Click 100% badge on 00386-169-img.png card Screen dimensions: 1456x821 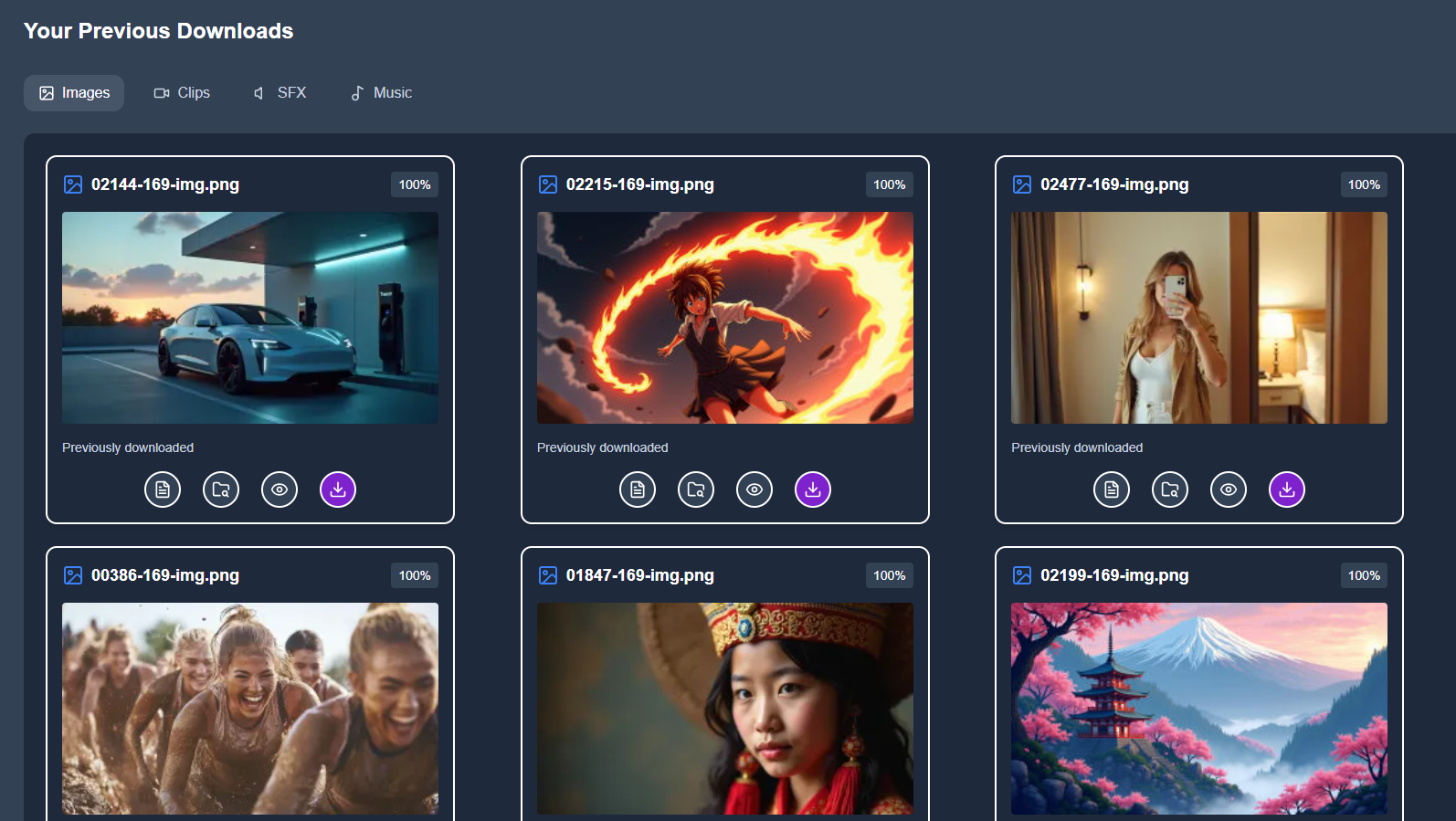pos(415,575)
